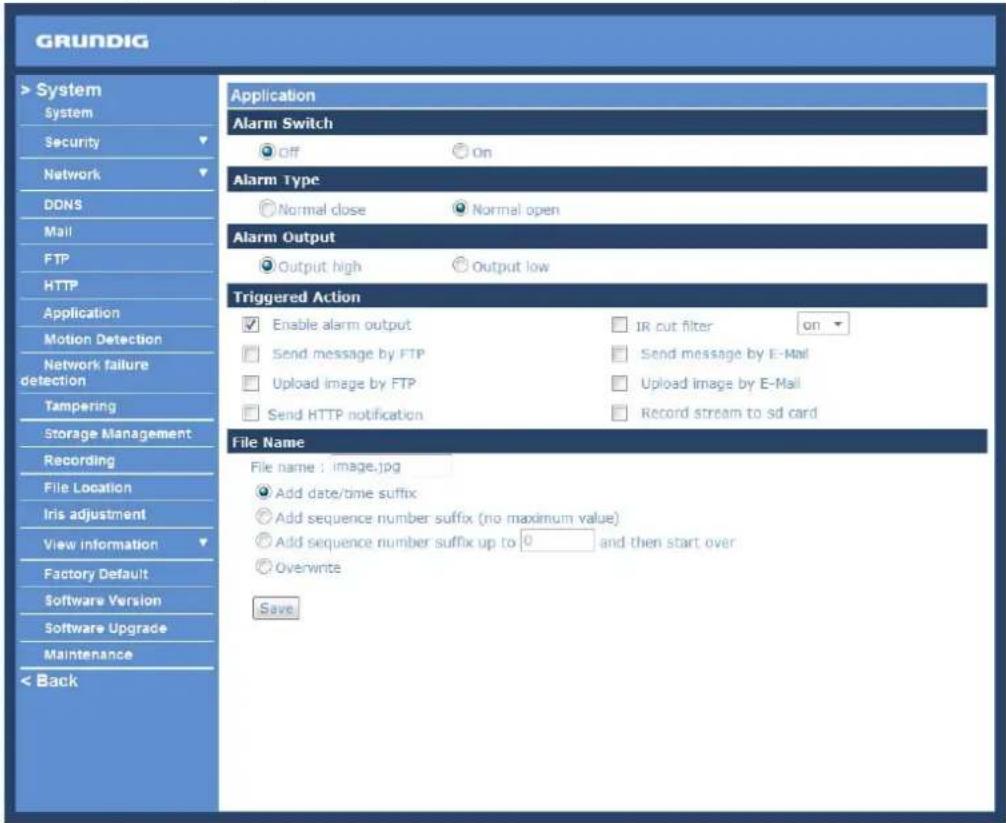This screenshot has width=1006, height=823.
Task: Check Record stream to sd card
Action: (x=619, y=413)
